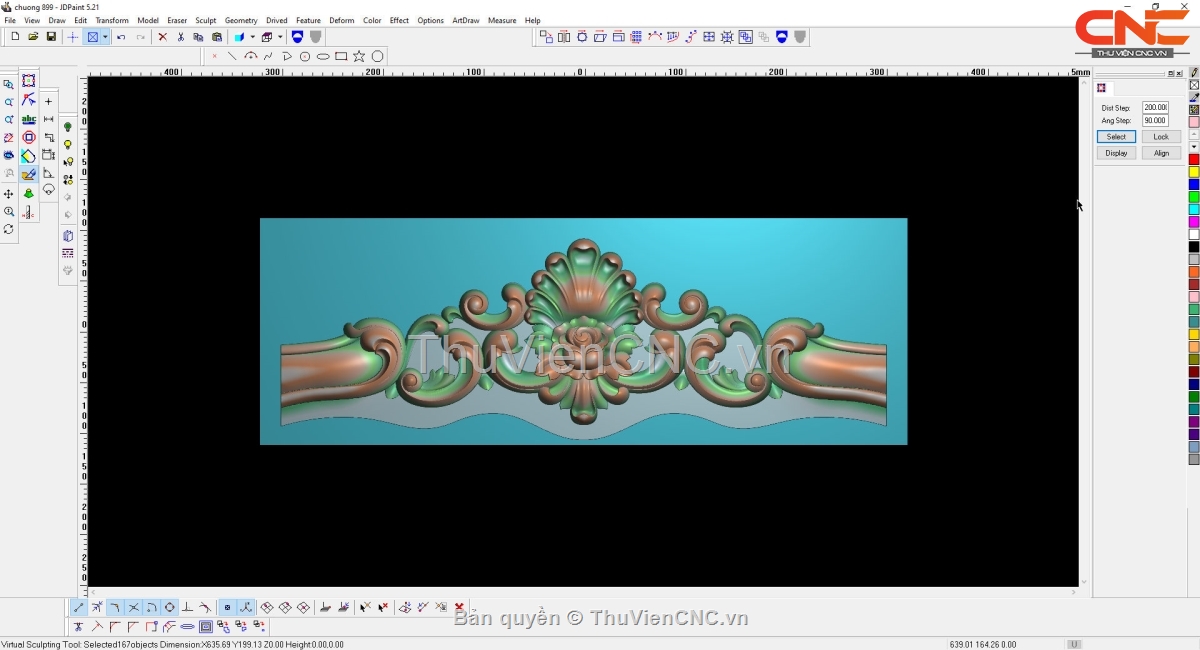Open the ArtDraw menu
Image resolution: width=1200 pixels, height=650 pixels.
(x=465, y=20)
